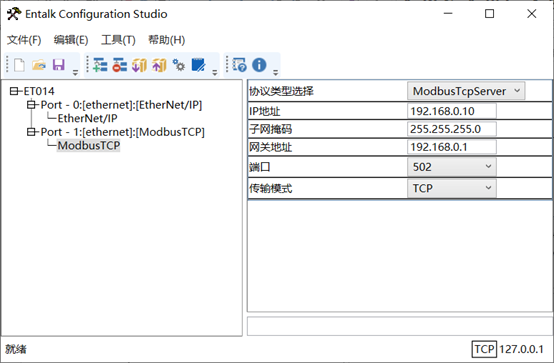Click the 网关地址 label
The width and height of the screenshot is (554, 363).
271,147
